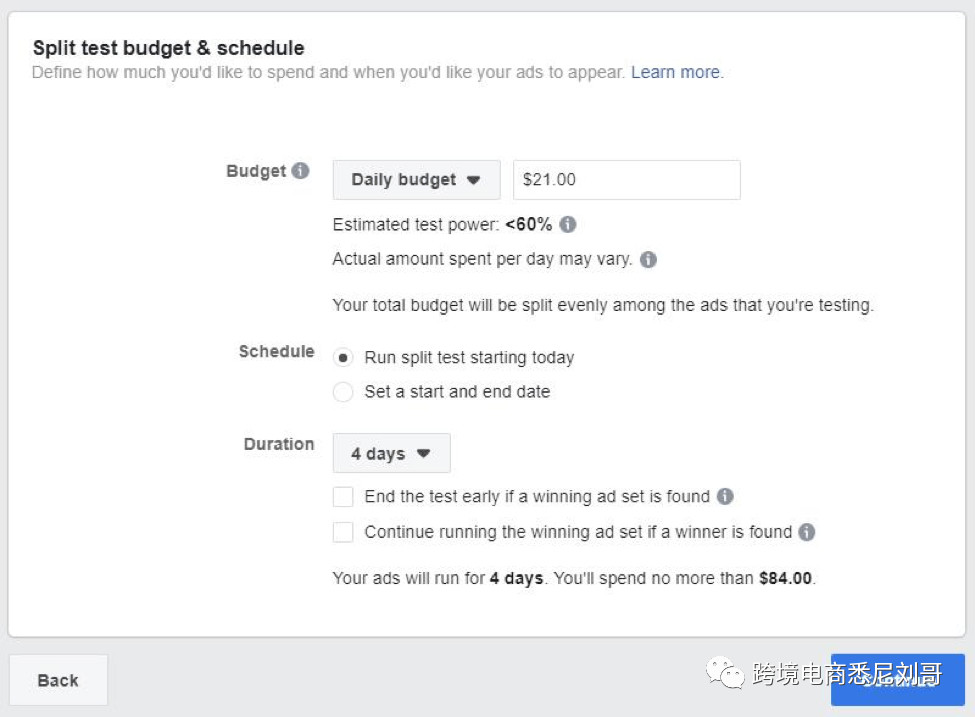Open the 'Daily budget' dropdown
The image size is (975, 717).
tap(415, 179)
